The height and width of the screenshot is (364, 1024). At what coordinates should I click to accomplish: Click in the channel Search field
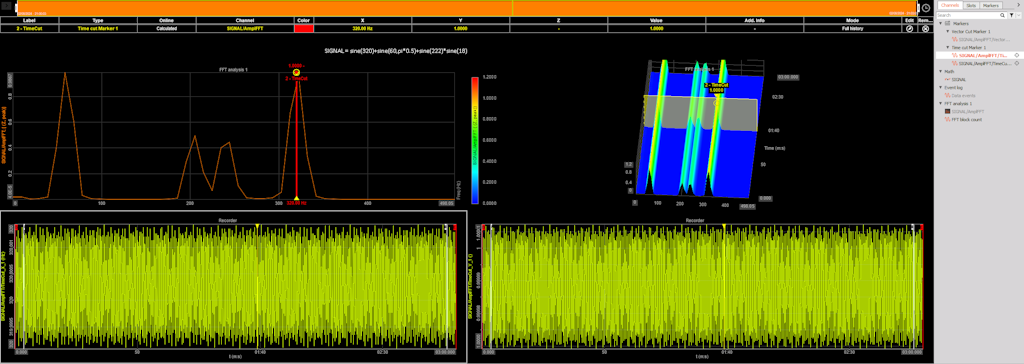pos(968,14)
